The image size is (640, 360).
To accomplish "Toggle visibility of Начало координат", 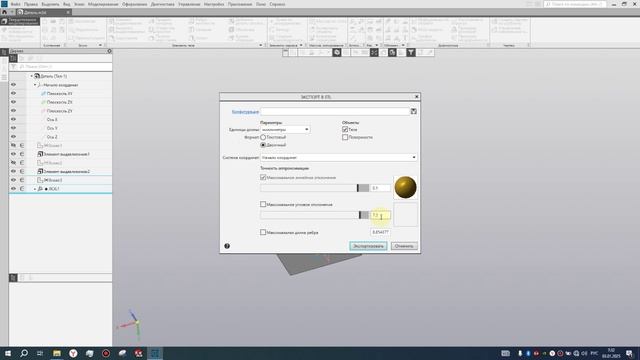I will tap(13, 85).
